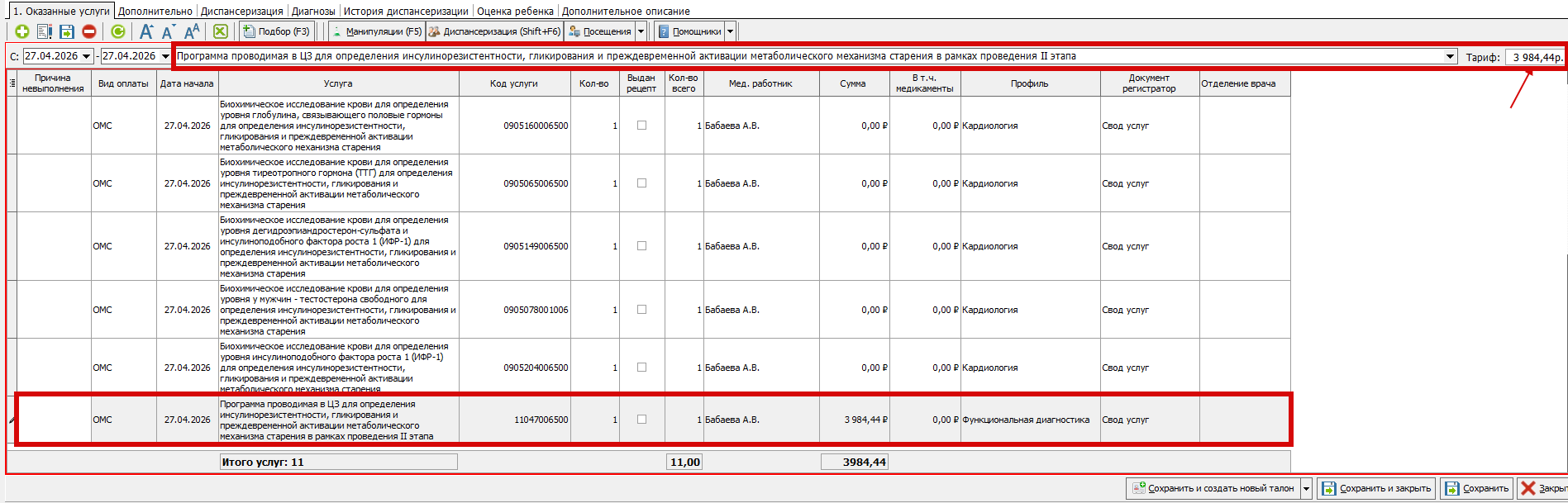Tick the prescription checkbox in the first row
Viewport: 1568px width, 503px height.
click(641, 126)
